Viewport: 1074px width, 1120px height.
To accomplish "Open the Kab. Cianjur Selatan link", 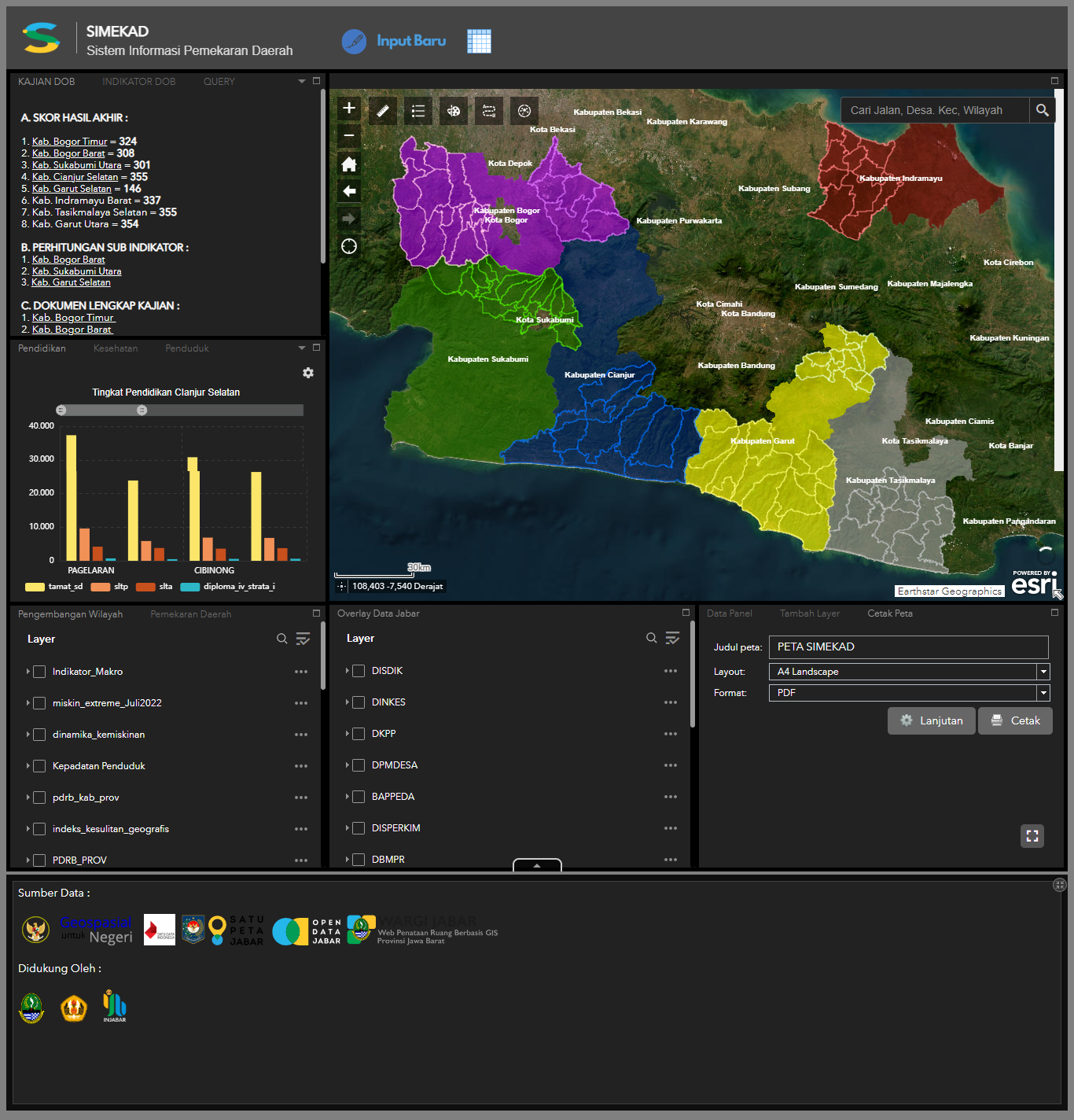I will [75, 177].
